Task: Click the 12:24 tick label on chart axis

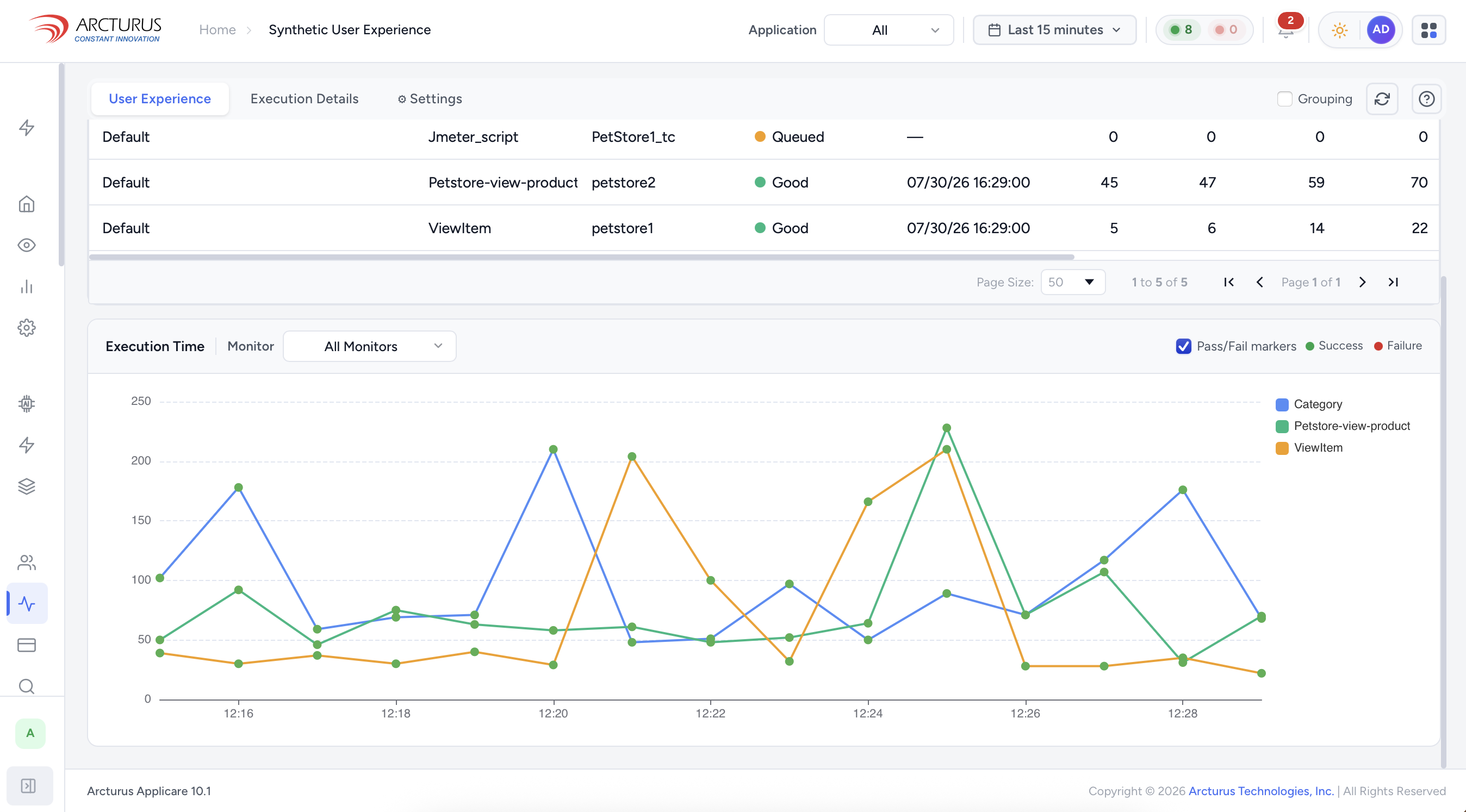Action: 868,713
